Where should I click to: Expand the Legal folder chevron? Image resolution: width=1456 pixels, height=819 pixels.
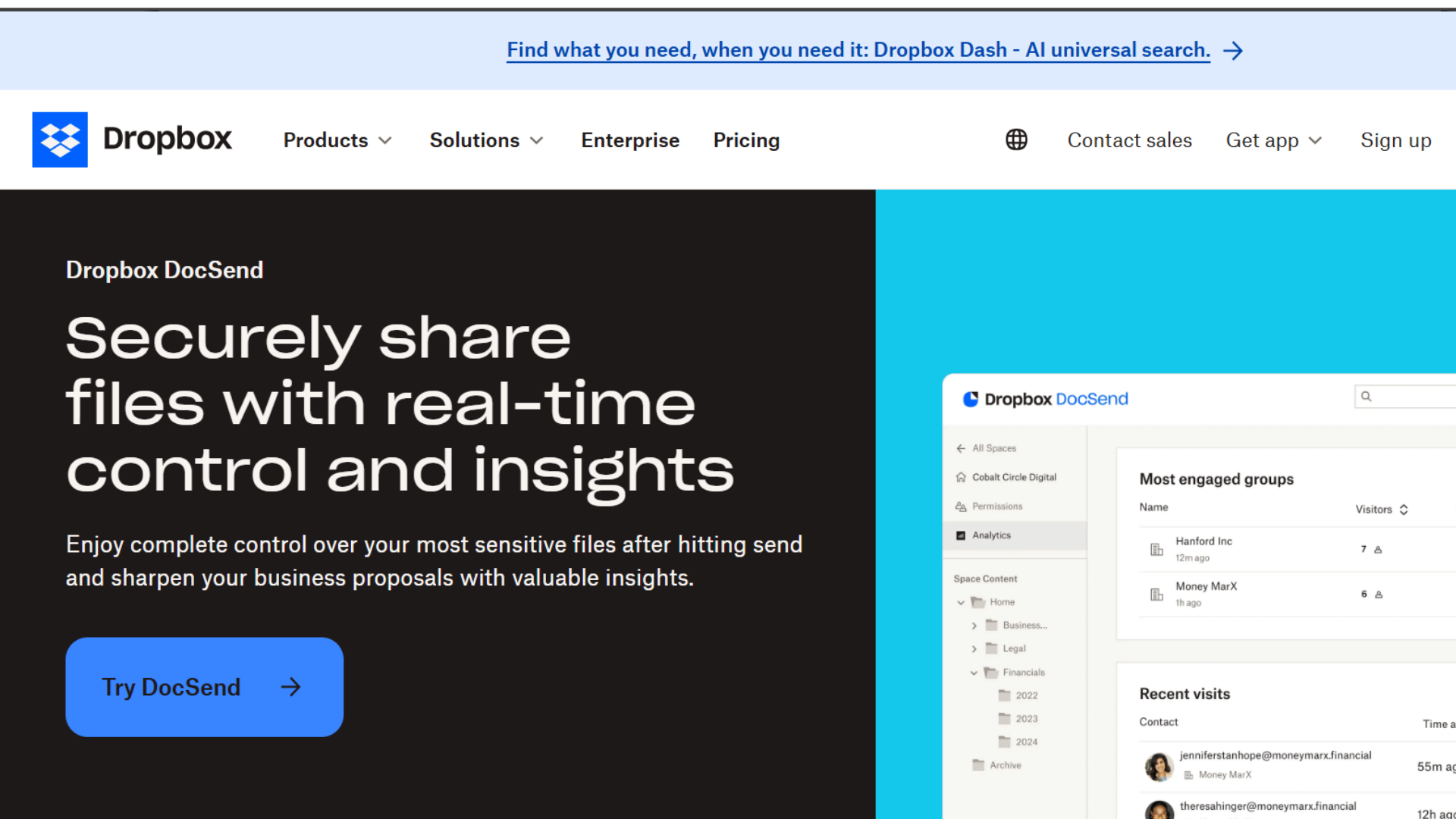[x=974, y=649]
